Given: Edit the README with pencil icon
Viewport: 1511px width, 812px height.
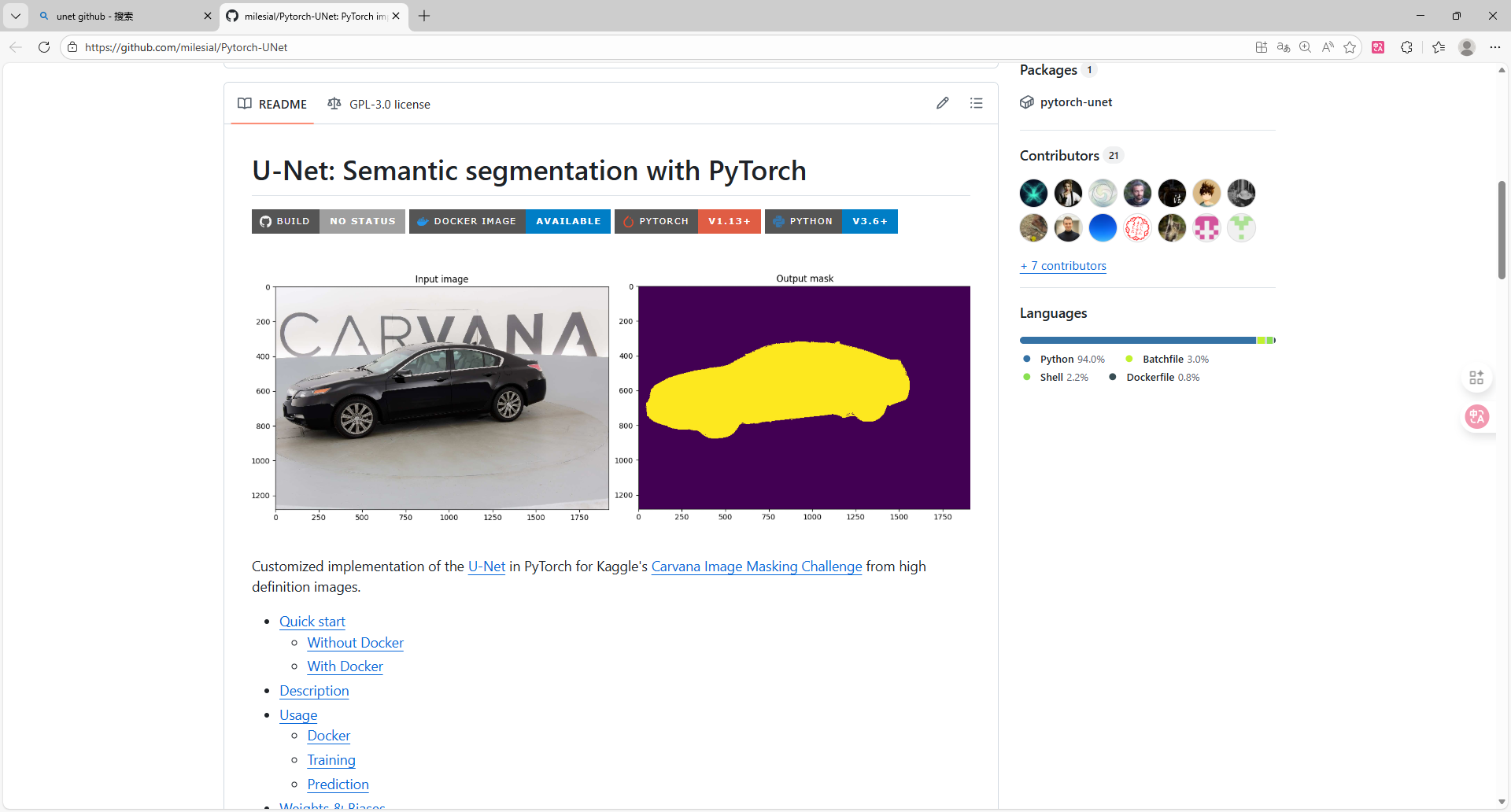Looking at the screenshot, I should (x=943, y=103).
